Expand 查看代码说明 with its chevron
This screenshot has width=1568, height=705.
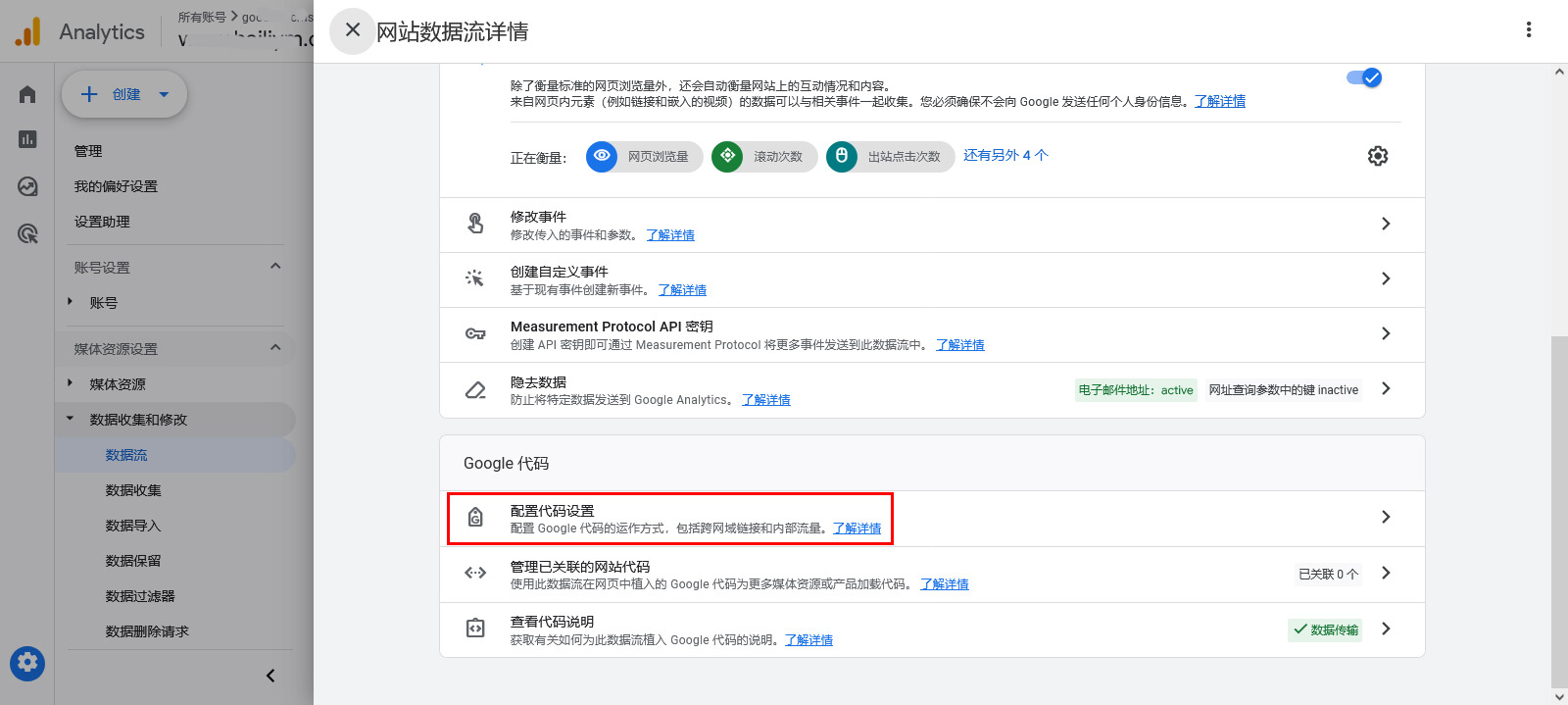click(1386, 629)
